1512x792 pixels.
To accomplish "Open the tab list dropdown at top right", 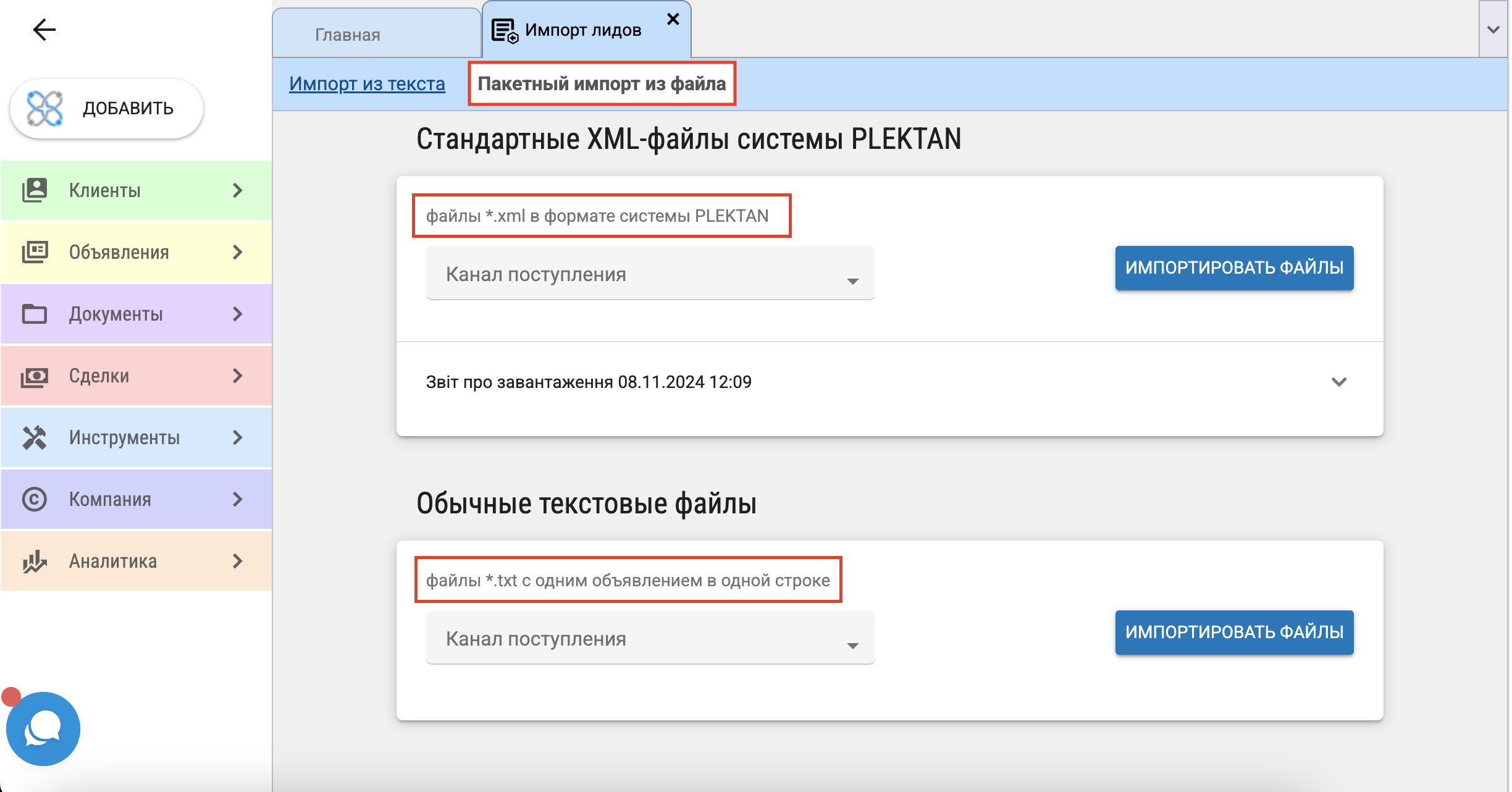I will click(1493, 29).
